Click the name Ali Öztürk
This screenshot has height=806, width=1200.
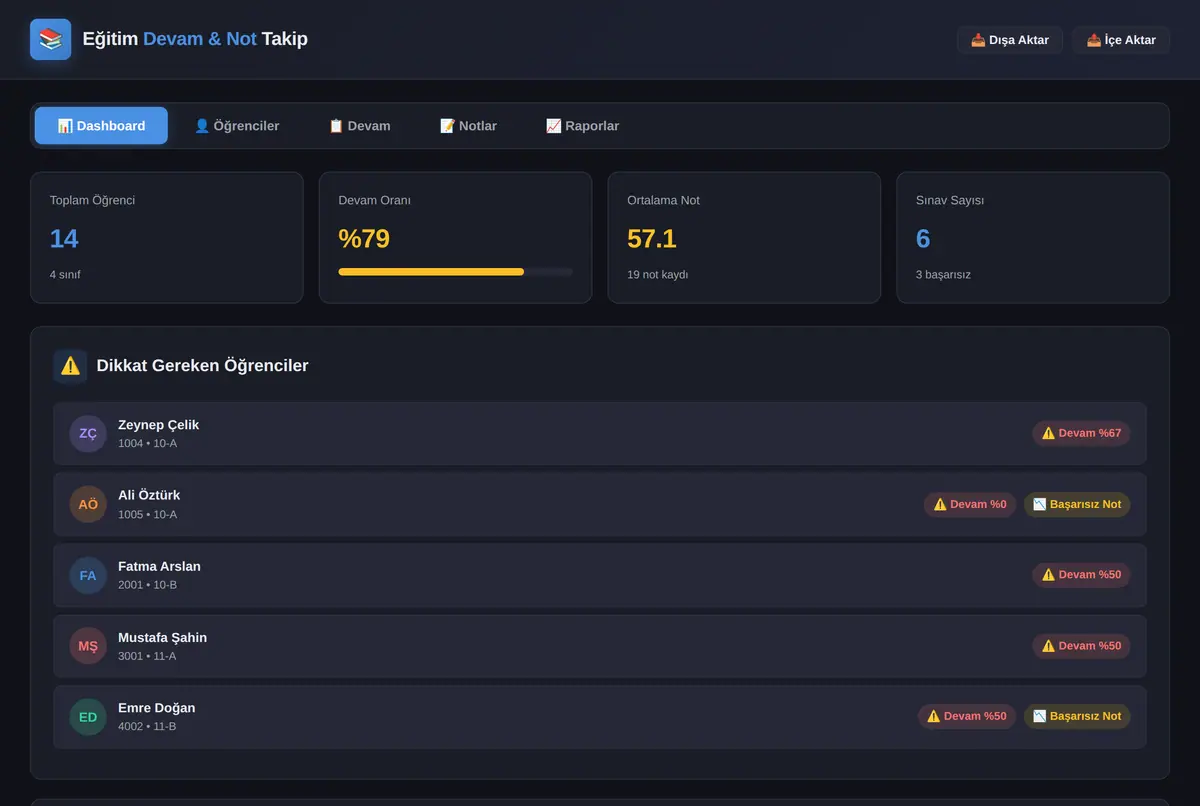(x=149, y=496)
